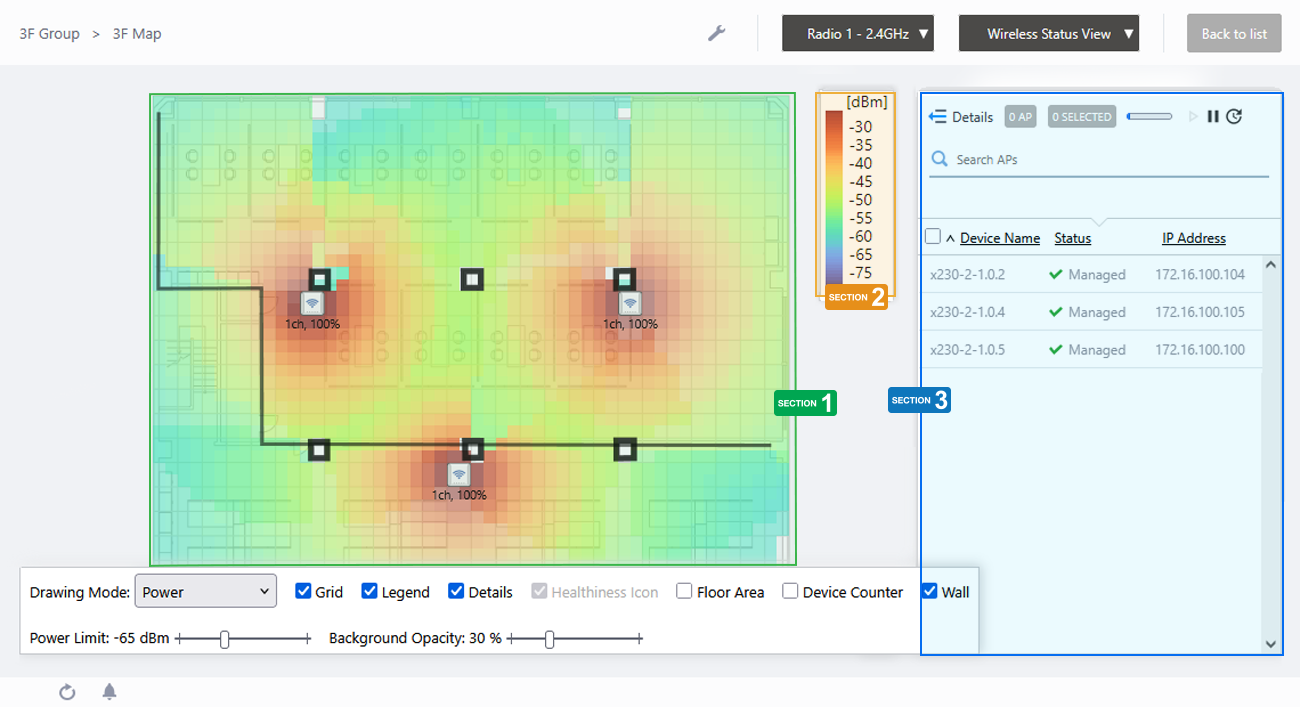Go to 3F Group breadcrumb link
This screenshot has height=707, width=1300.
(49, 34)
